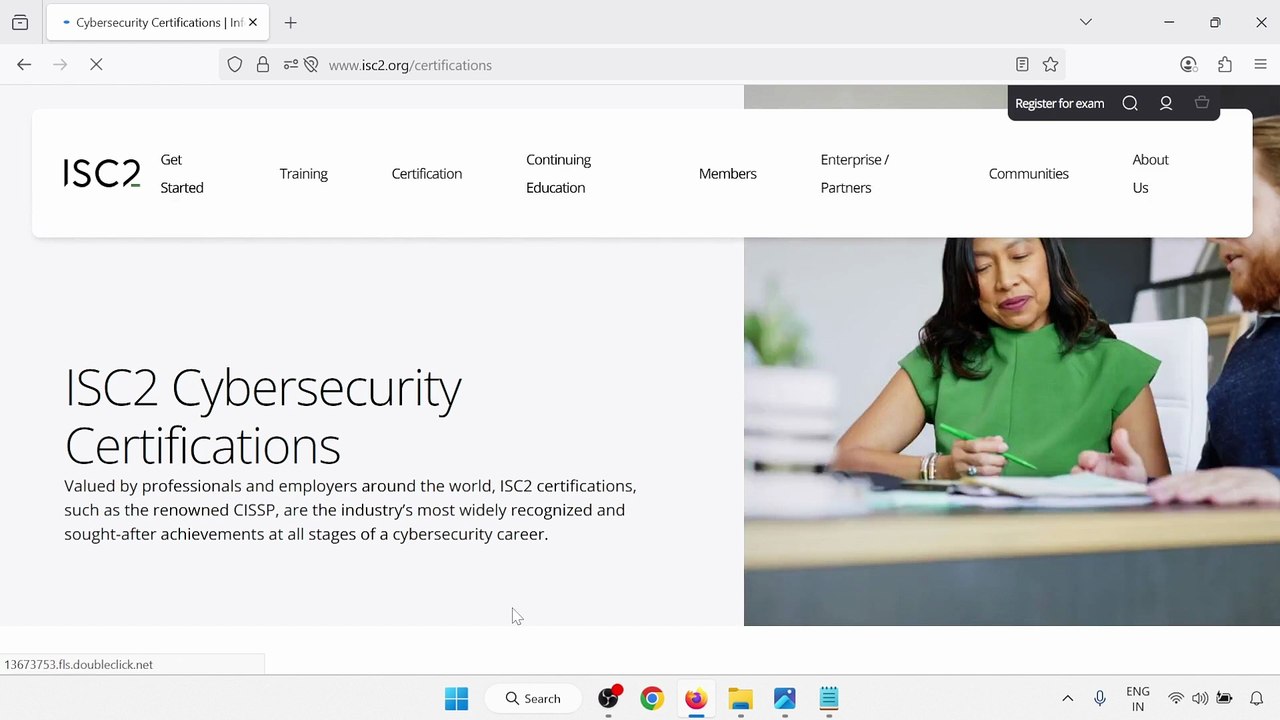Open the Certification menu

coord(427,173)
